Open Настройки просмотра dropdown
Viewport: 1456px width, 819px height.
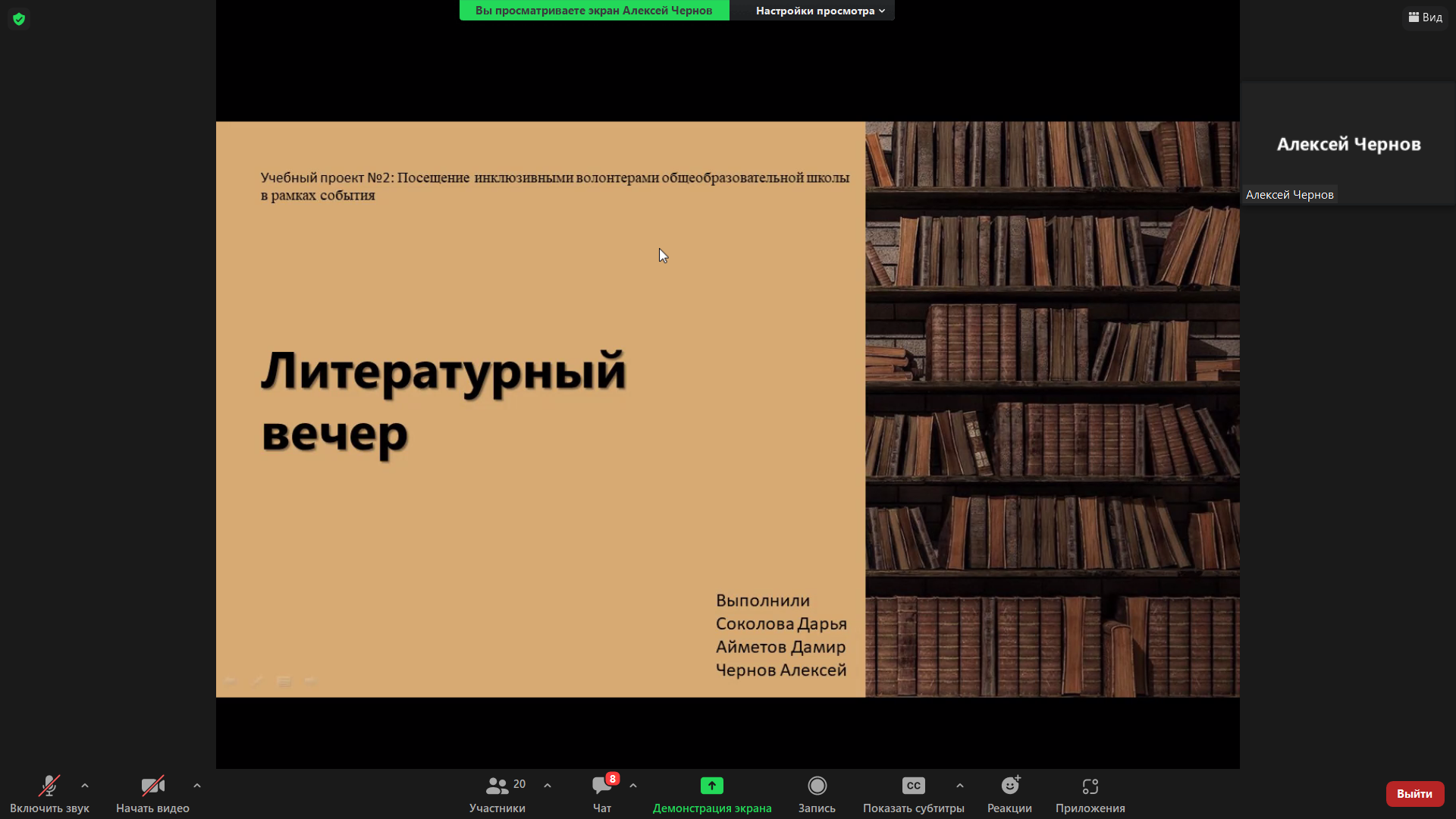820,11
